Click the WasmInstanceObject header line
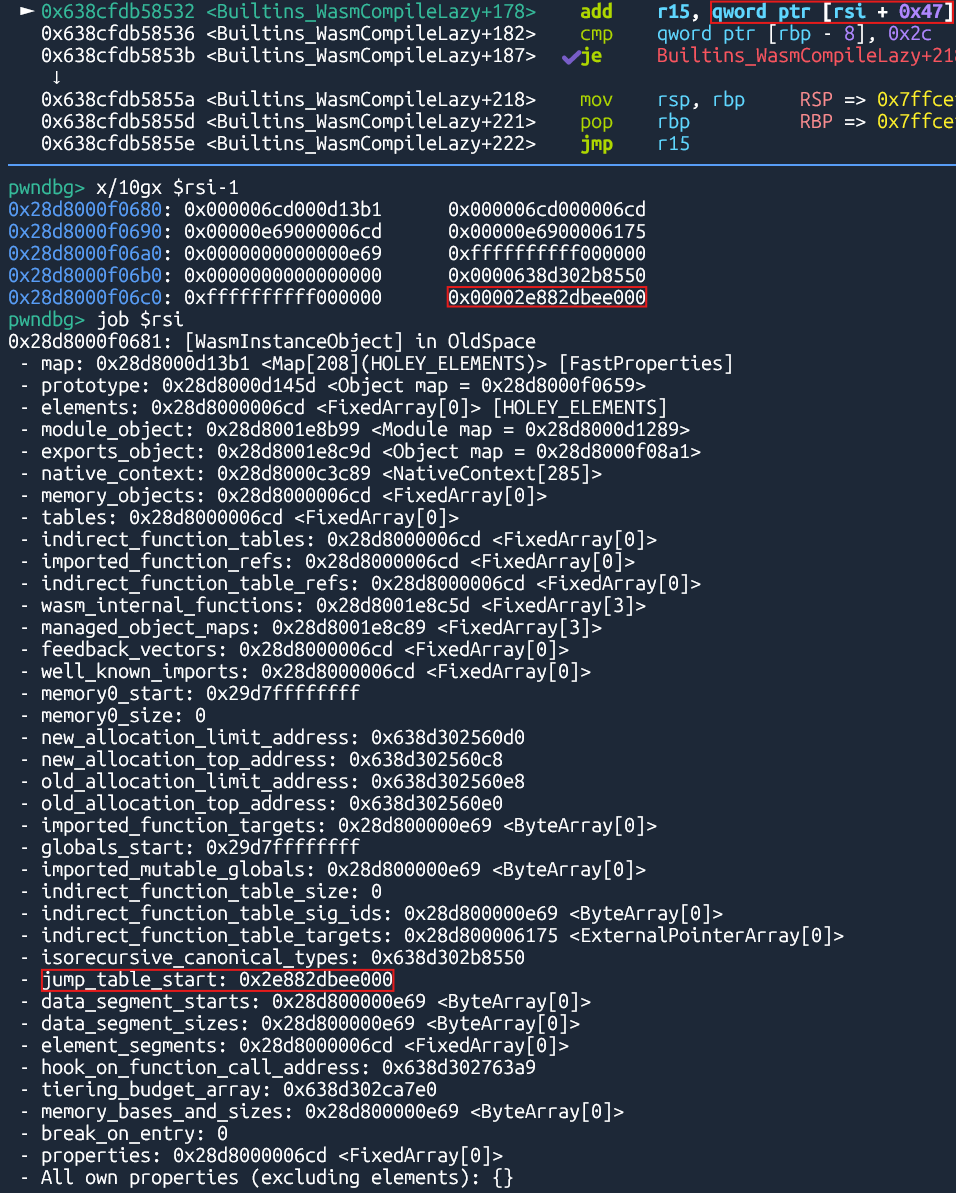Viewport: 956px width, 1193px height. pos(271,342)
